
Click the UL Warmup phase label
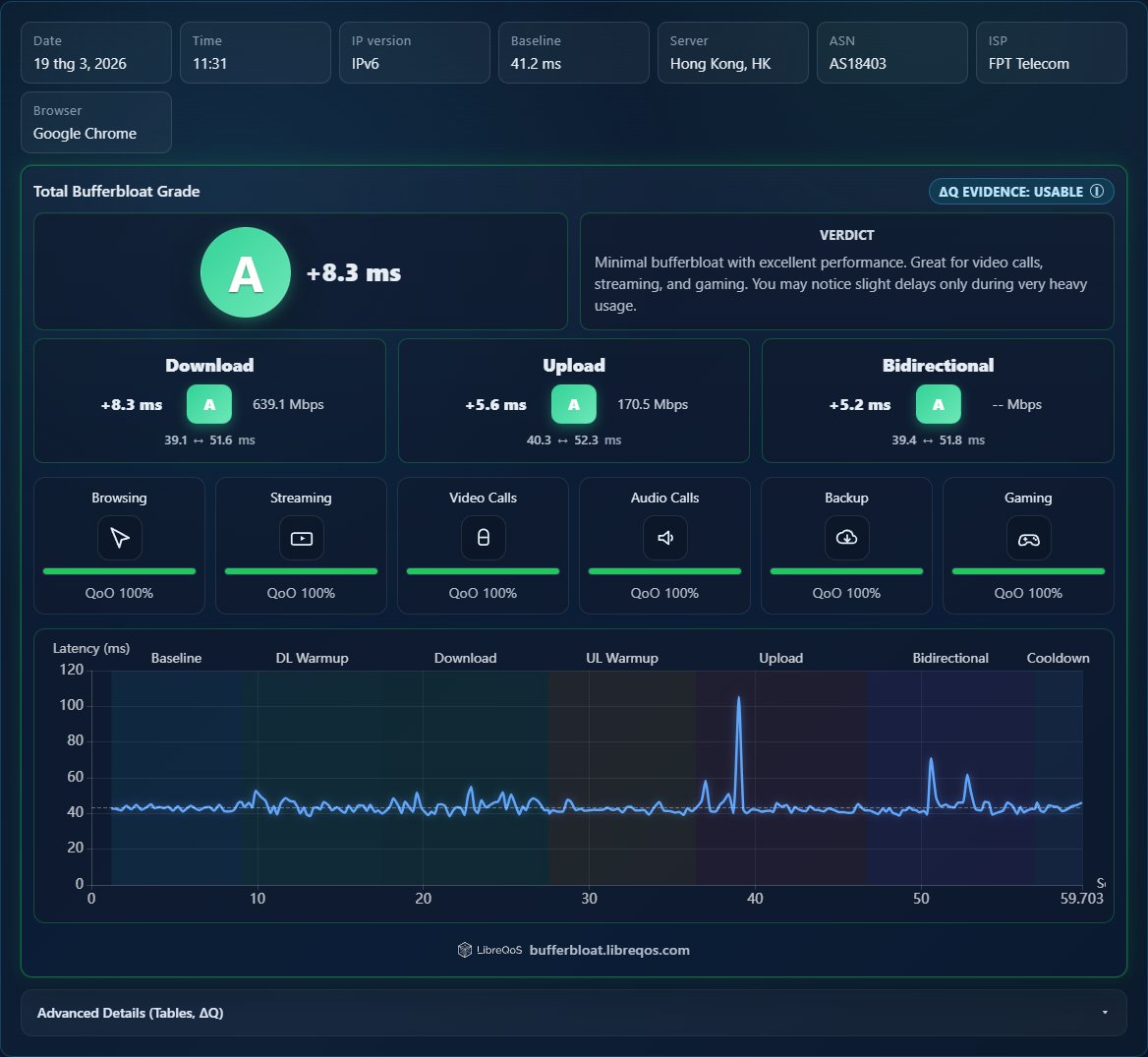coord(621,658)
